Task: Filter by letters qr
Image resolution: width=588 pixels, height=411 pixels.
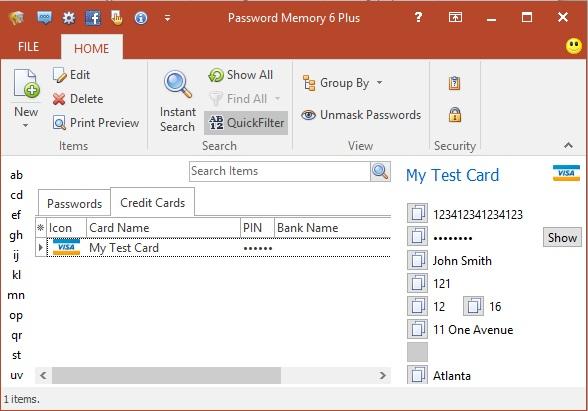Action: pyautogui.click(x=16, y=335)
